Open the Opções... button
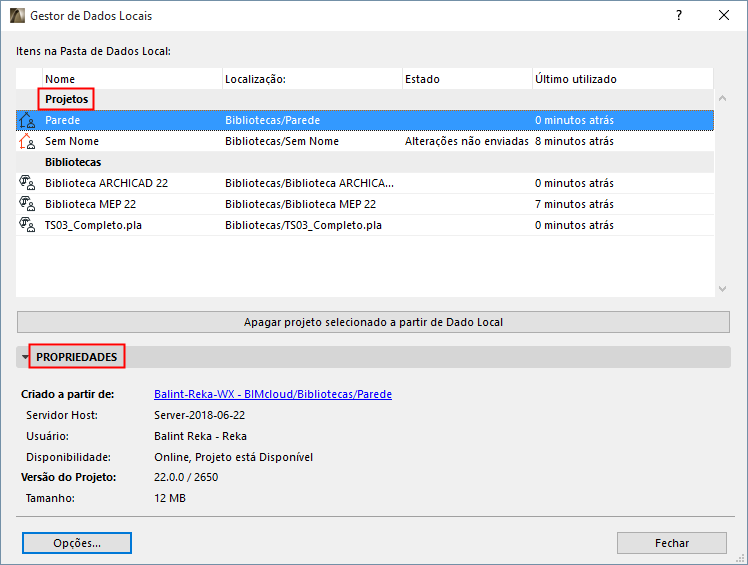The image size is (748, 565). pyautogui.click(x=77, y=543)
